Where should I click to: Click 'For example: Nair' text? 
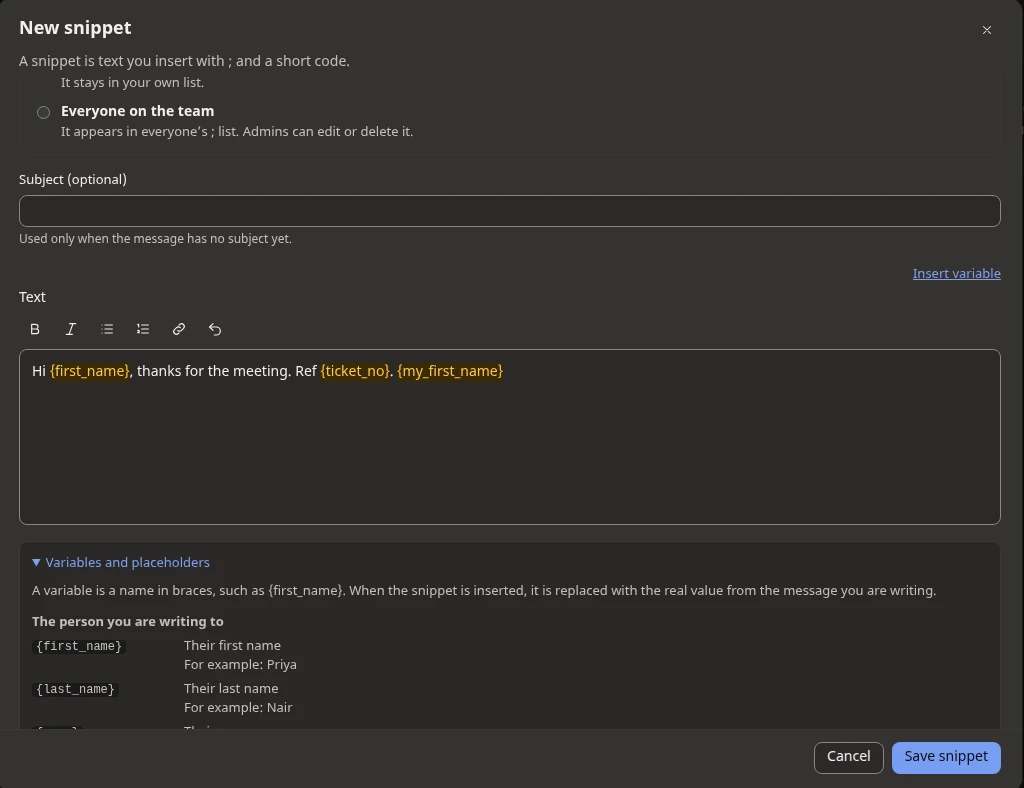pyautogui.click(x=238, y=708)
